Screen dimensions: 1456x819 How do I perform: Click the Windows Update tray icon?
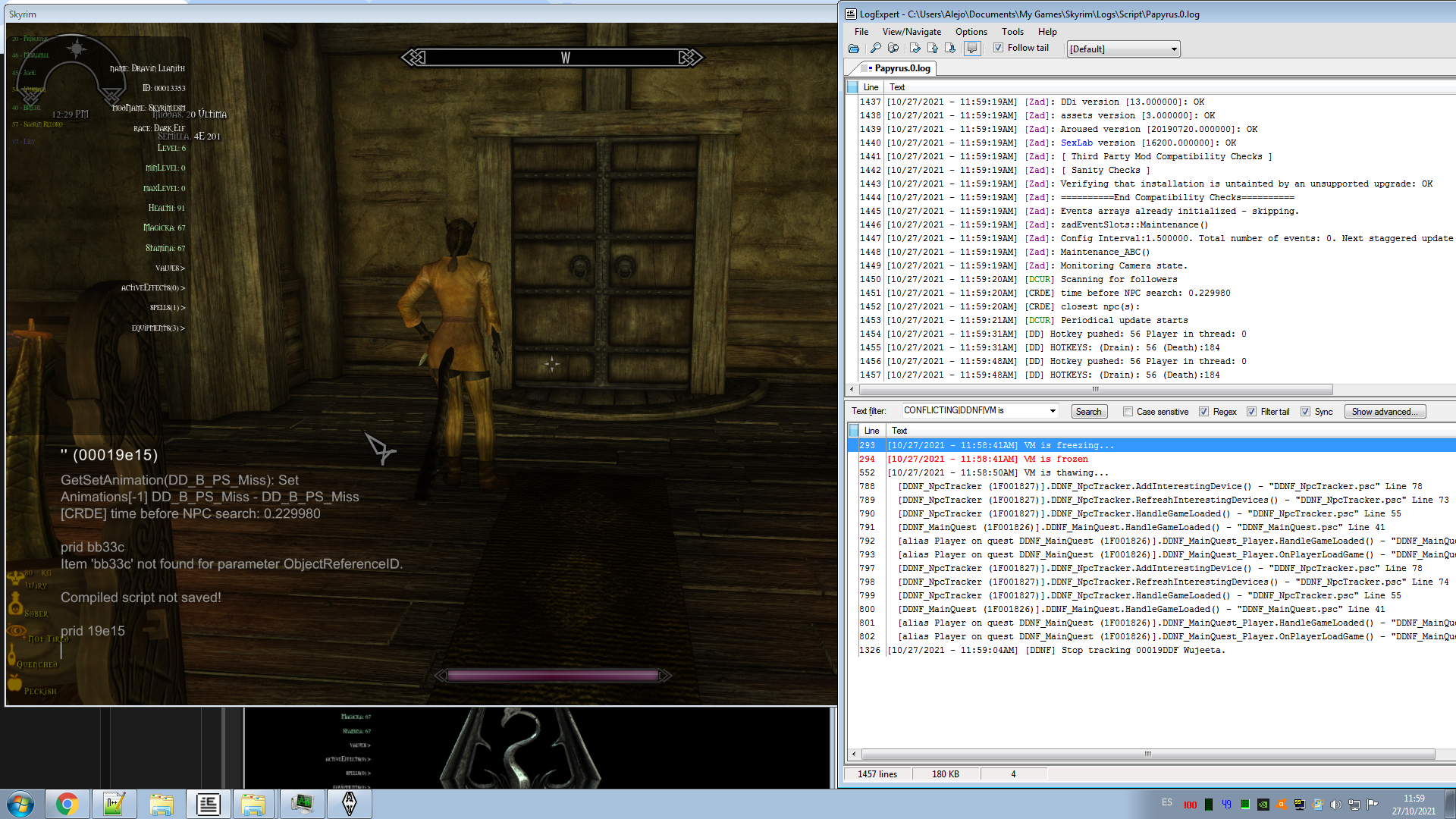point(1318,805)
